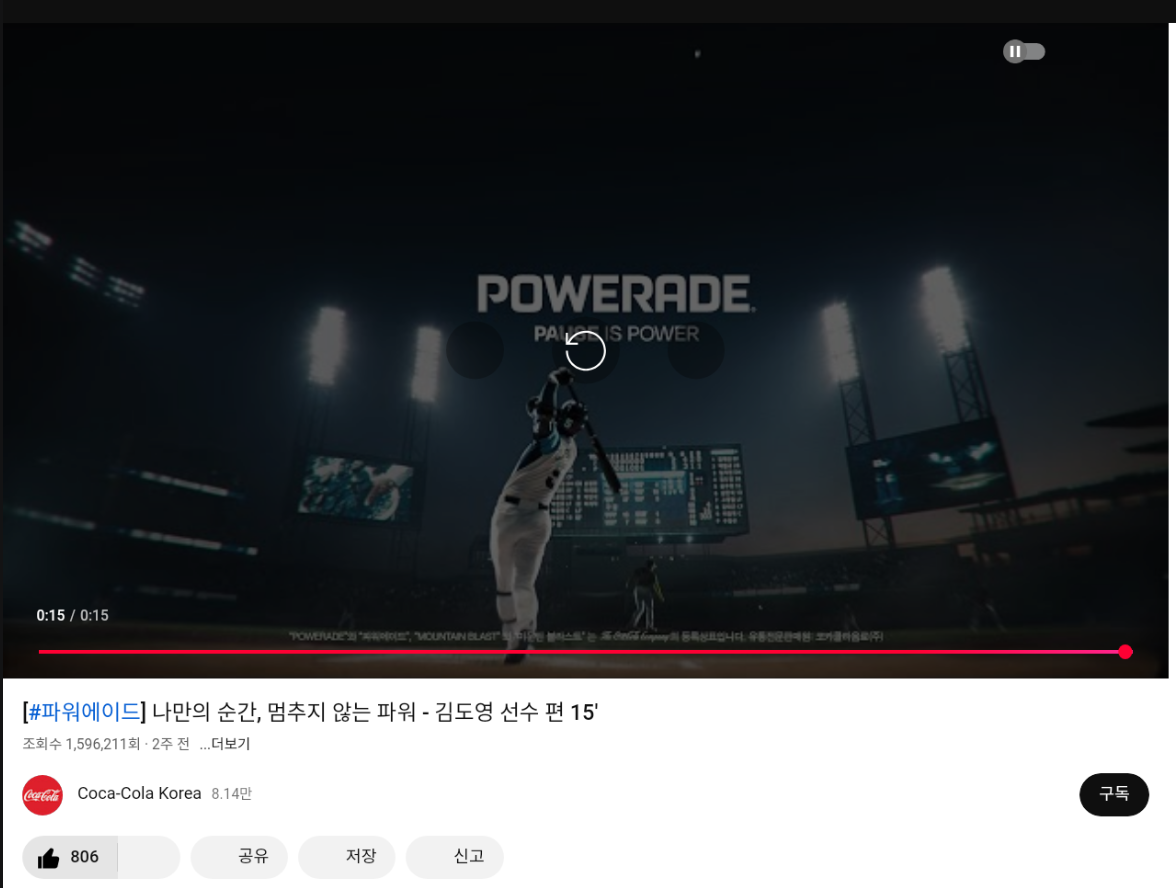Save the video using 저장

point(346,856)
